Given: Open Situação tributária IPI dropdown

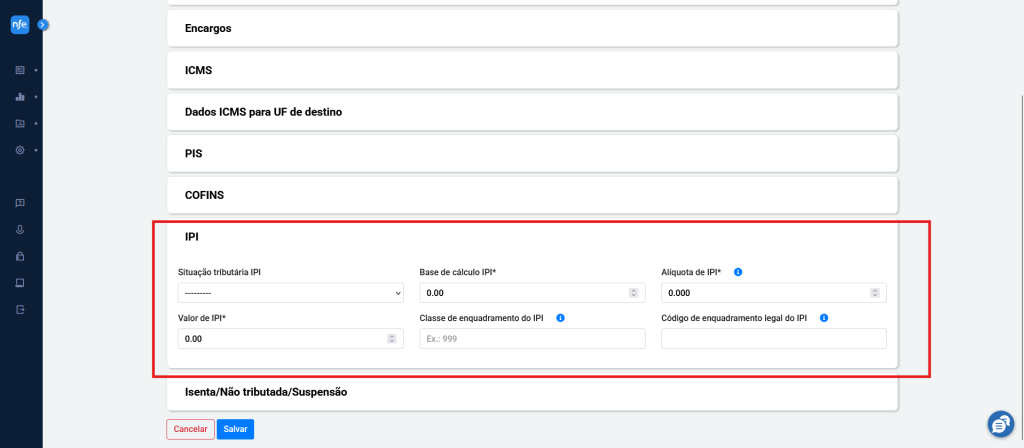Looking at the screenshot, I should coord(291,293).
